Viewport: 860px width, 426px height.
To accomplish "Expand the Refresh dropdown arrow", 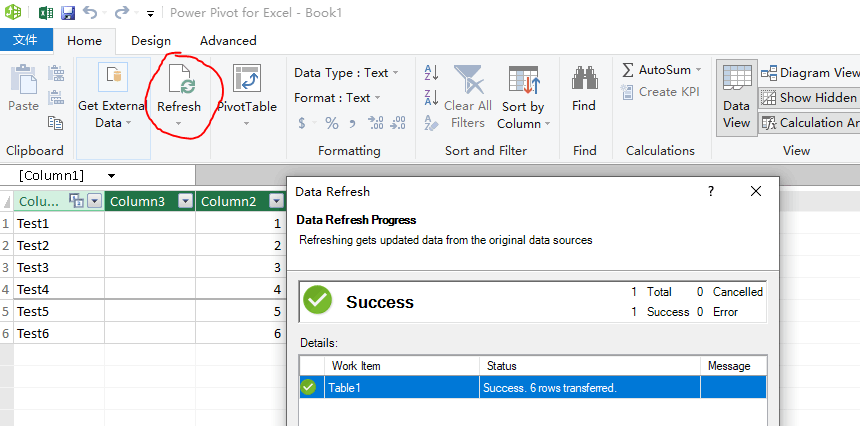I will click(179, 123).
